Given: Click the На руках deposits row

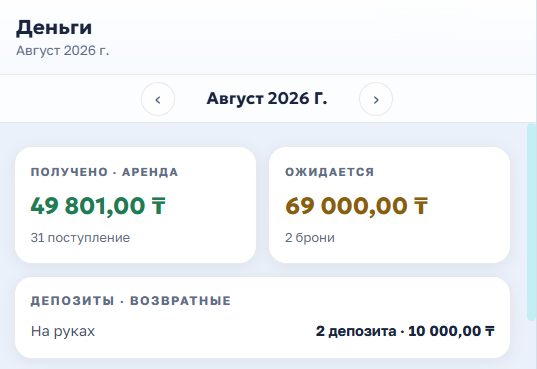Looking at the screenshot, I should pos(262,331).
